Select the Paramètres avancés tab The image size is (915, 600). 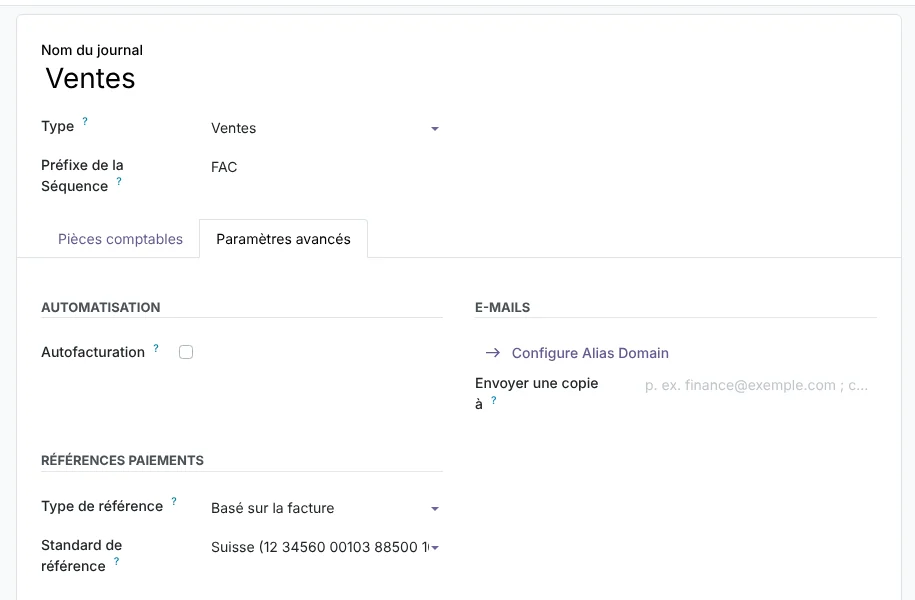[284, 239]
